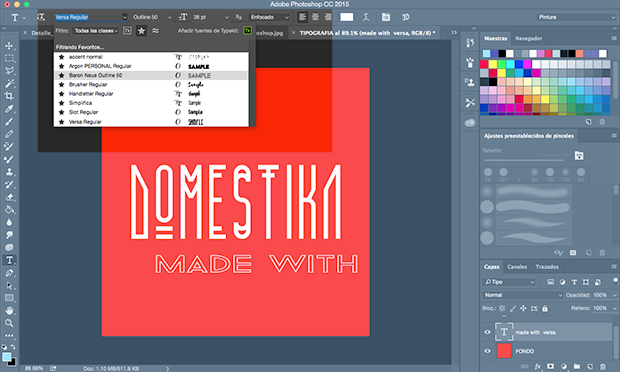This screenshot has height=372, width=620.
Task: Select the Eyedropper tool
Action: tap(9, 109)
